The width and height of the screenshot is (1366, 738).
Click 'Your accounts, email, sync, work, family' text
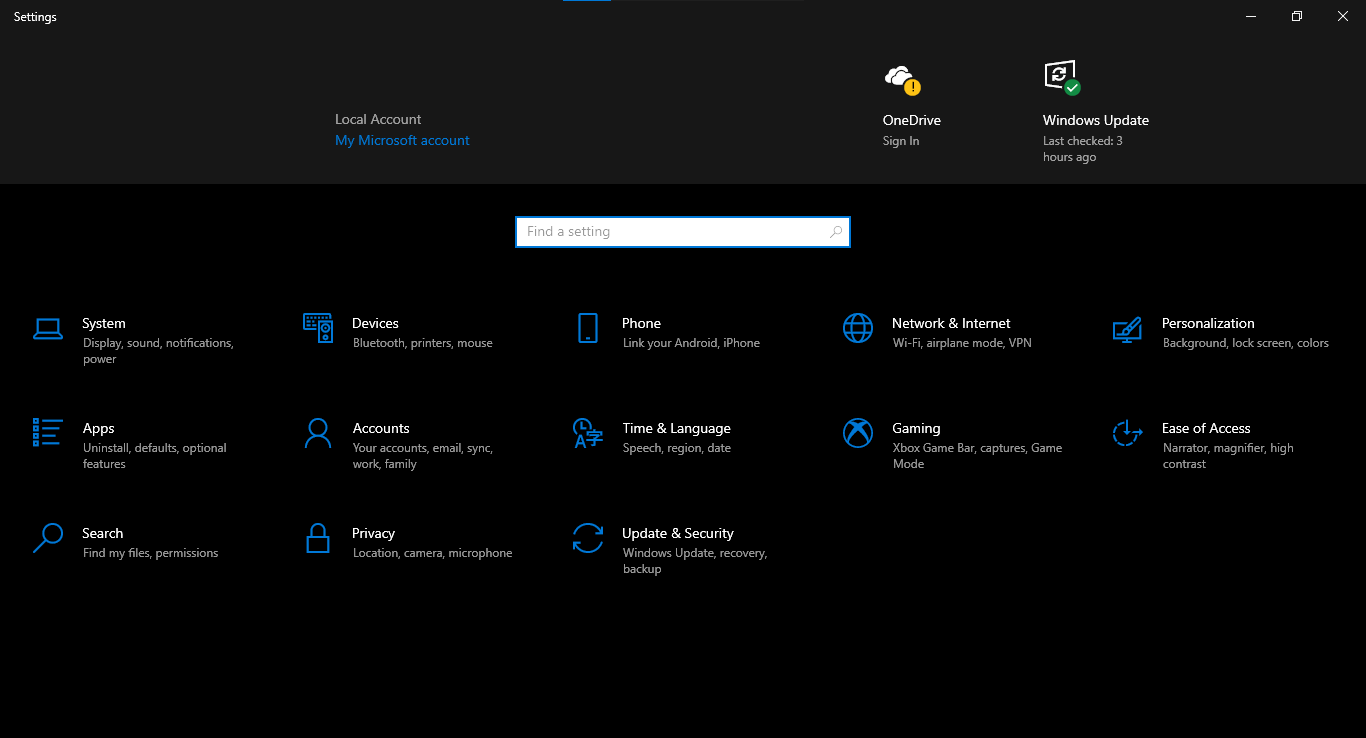point(423,456)
